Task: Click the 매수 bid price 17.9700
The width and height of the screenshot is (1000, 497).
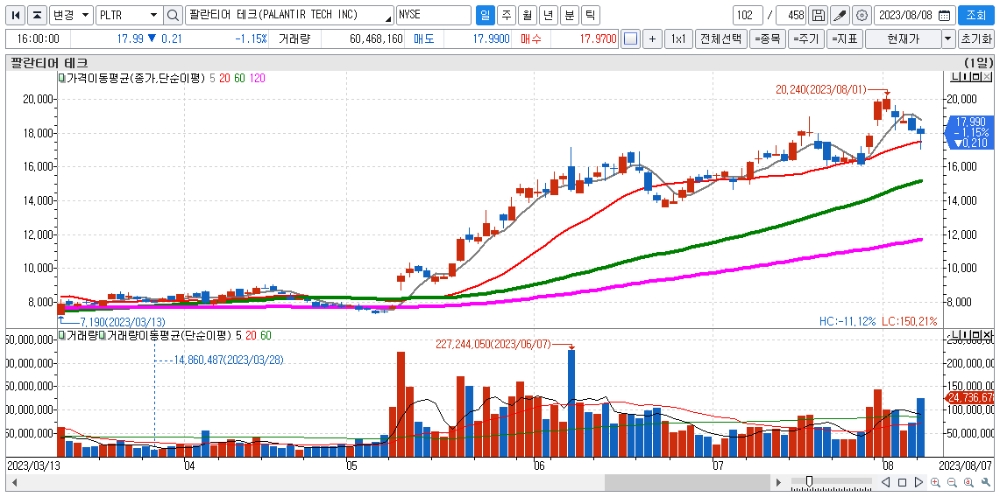Action: click(598, 39)
